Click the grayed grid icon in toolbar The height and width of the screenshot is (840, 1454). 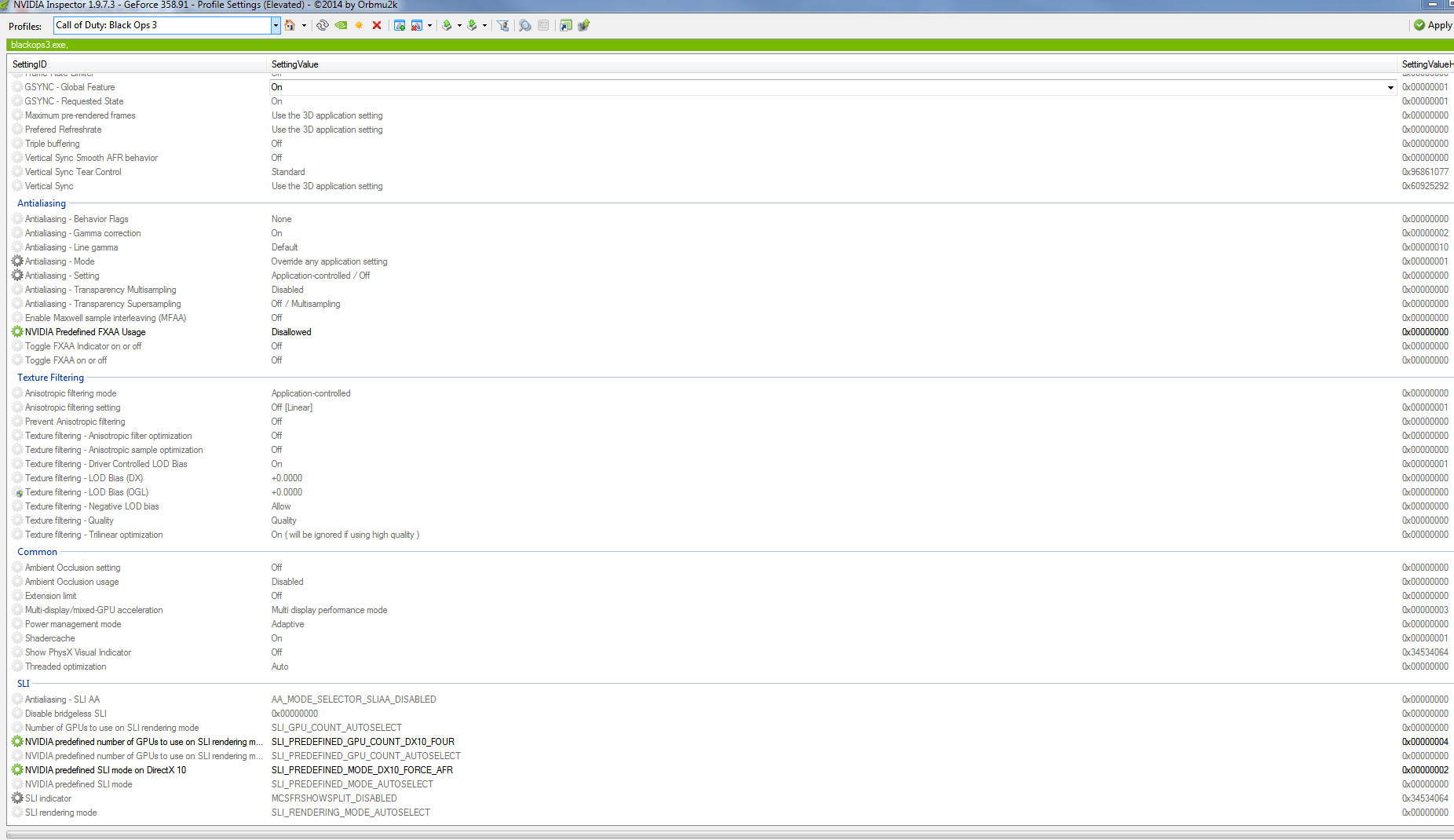[x=543, y=25]
